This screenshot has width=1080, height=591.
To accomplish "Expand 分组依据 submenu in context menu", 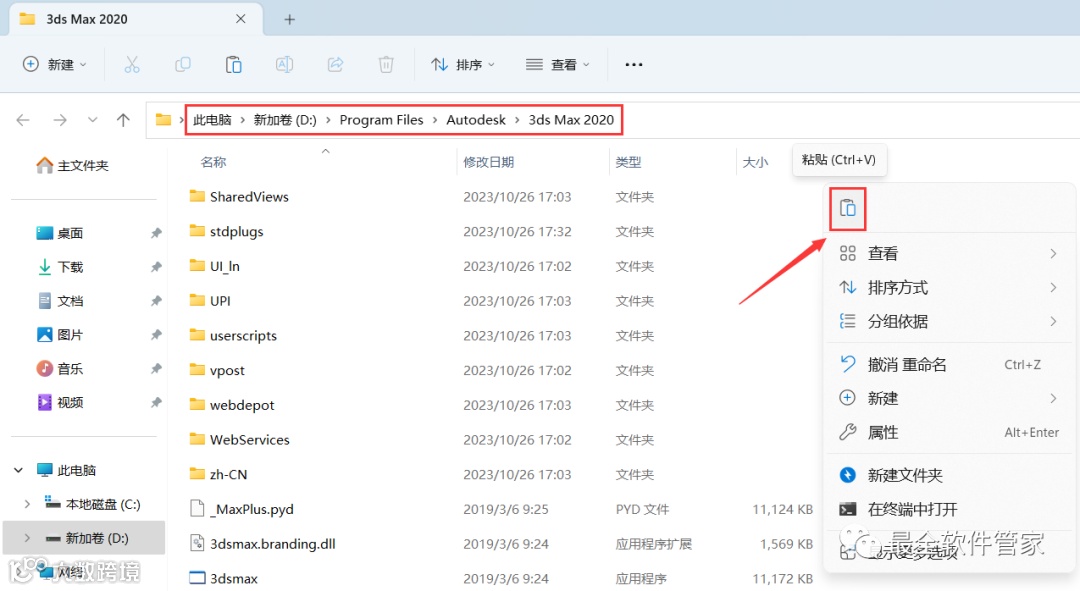I will [x=948, y=321].
